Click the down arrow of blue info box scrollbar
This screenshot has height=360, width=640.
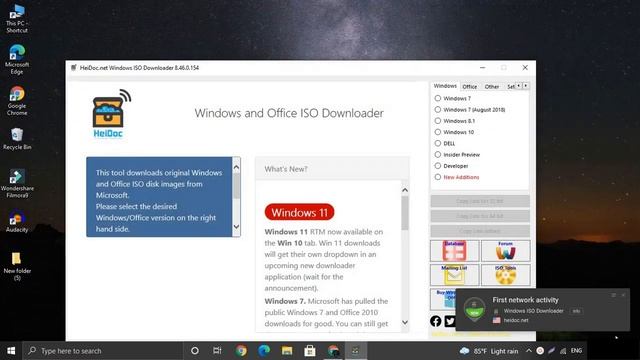[236, 227]
